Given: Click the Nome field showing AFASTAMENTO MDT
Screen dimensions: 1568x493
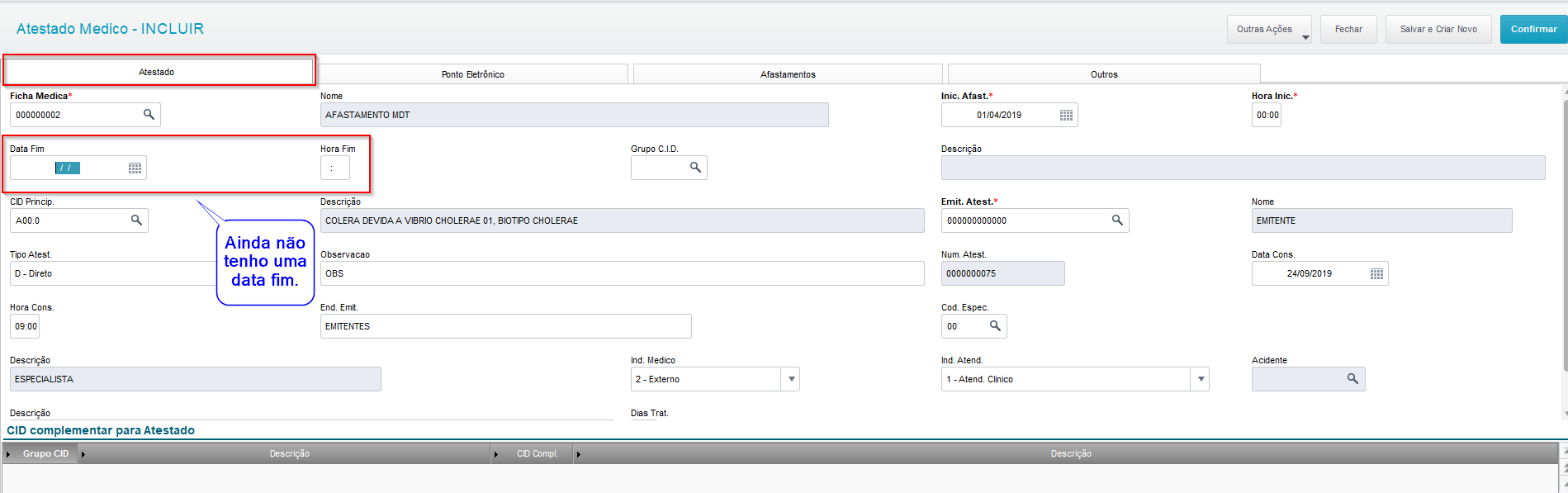Looking at the screenshot, I should point(575,115).
